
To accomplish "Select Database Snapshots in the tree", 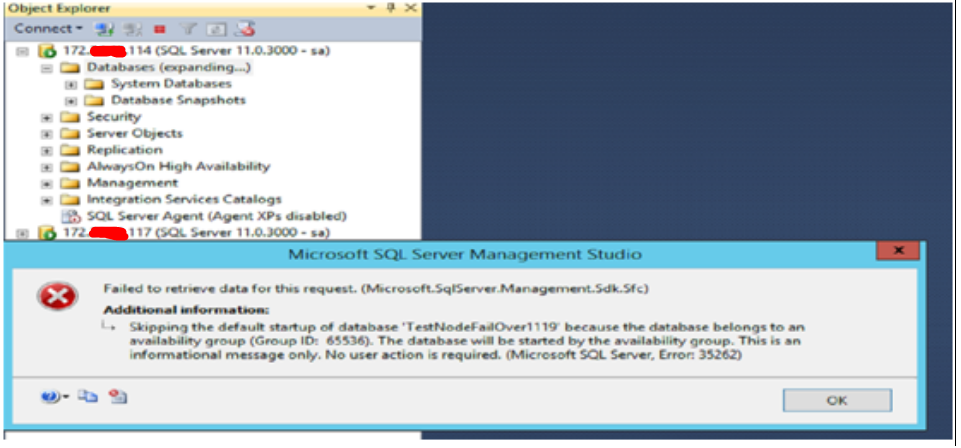I will [x=178, y=101].
